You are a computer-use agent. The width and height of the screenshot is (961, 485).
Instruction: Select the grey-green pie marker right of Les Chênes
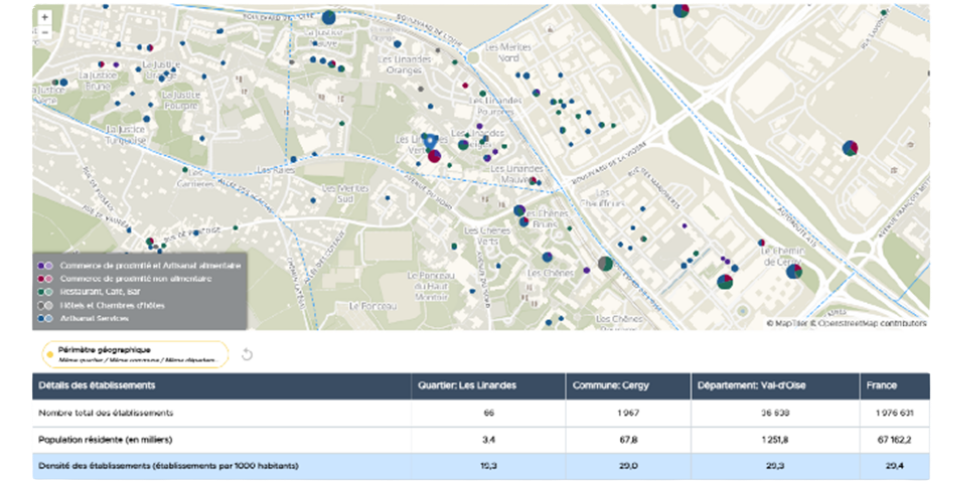click(x=605, y=264)
